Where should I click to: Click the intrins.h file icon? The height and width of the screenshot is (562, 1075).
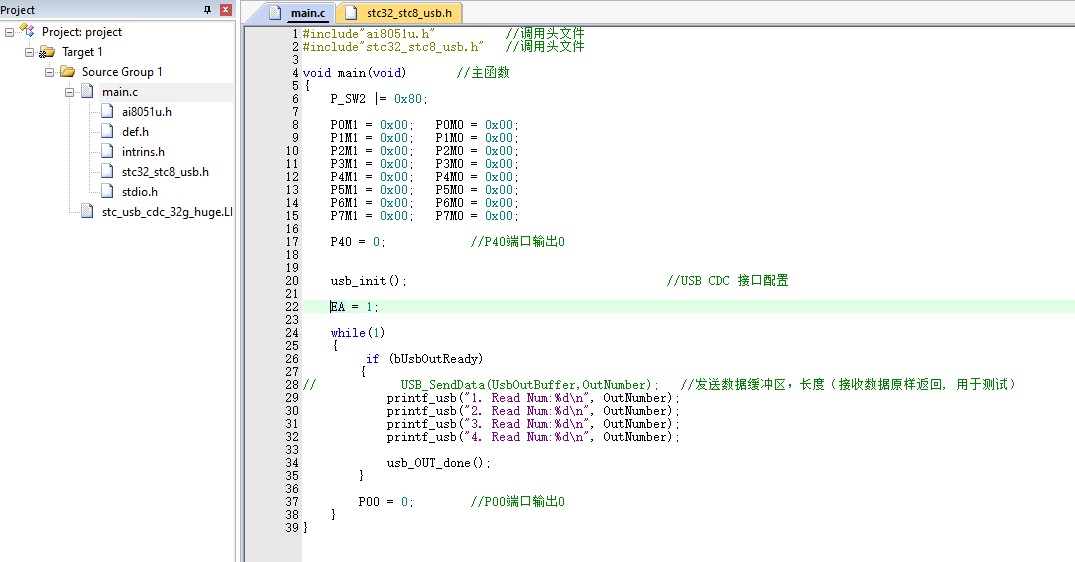(x=107, y=151)
